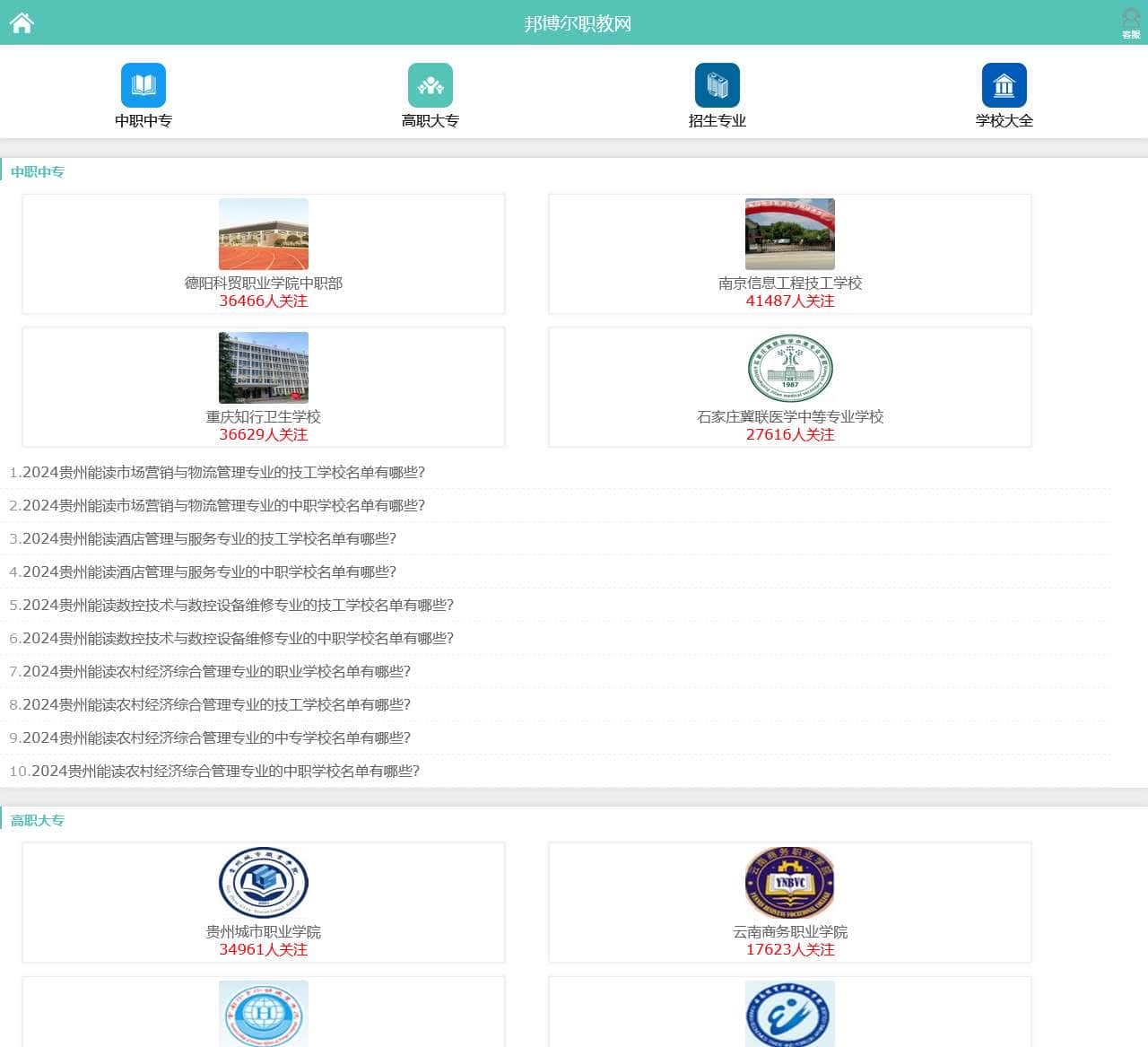This screenshot has width=1148, height=1047.
Task: Open article 6 on 数控技术 中职学校
Action: tap(238, 639)
